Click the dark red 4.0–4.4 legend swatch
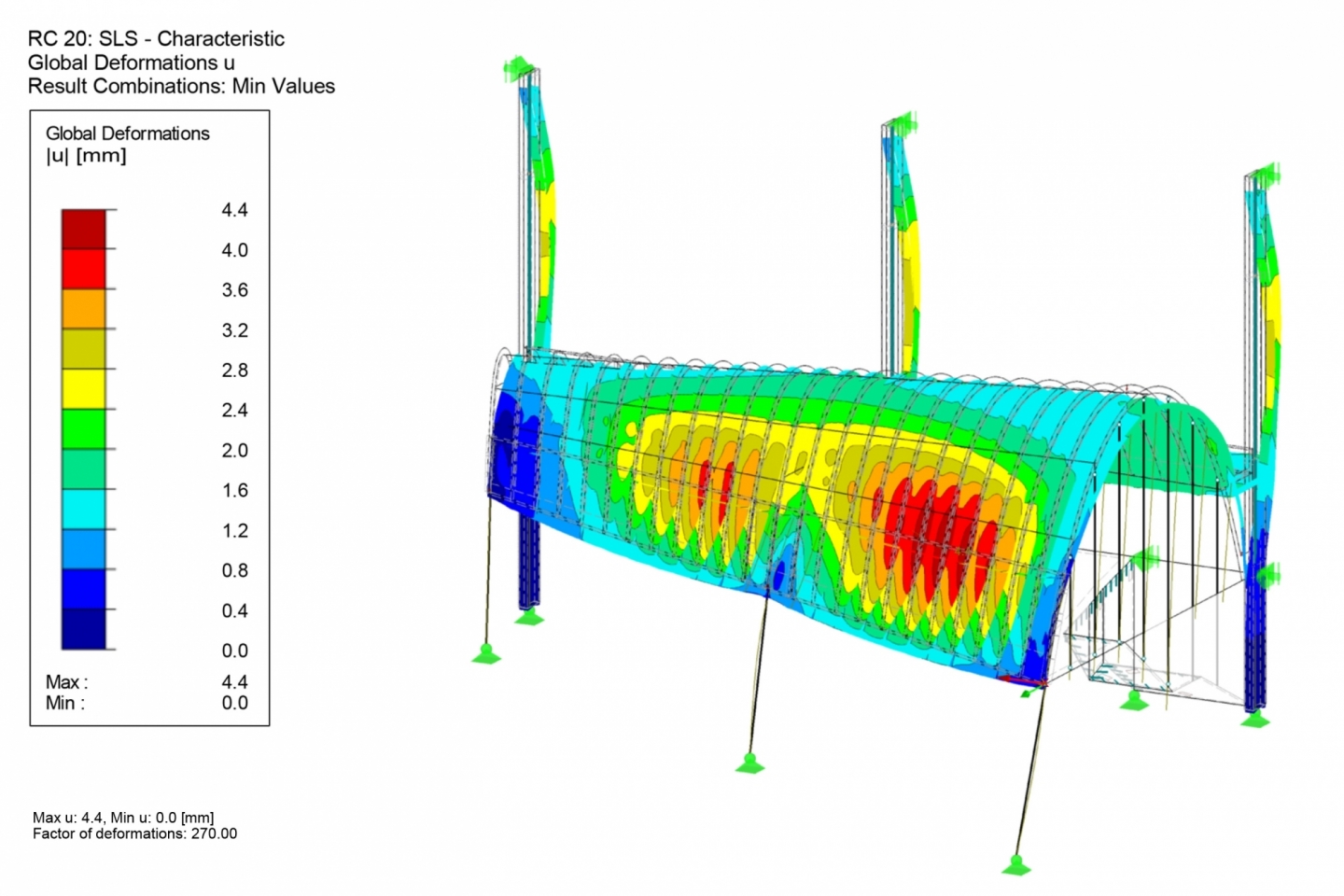The width and height of the screenshot is (1344, 896). (x=84, y=229)
